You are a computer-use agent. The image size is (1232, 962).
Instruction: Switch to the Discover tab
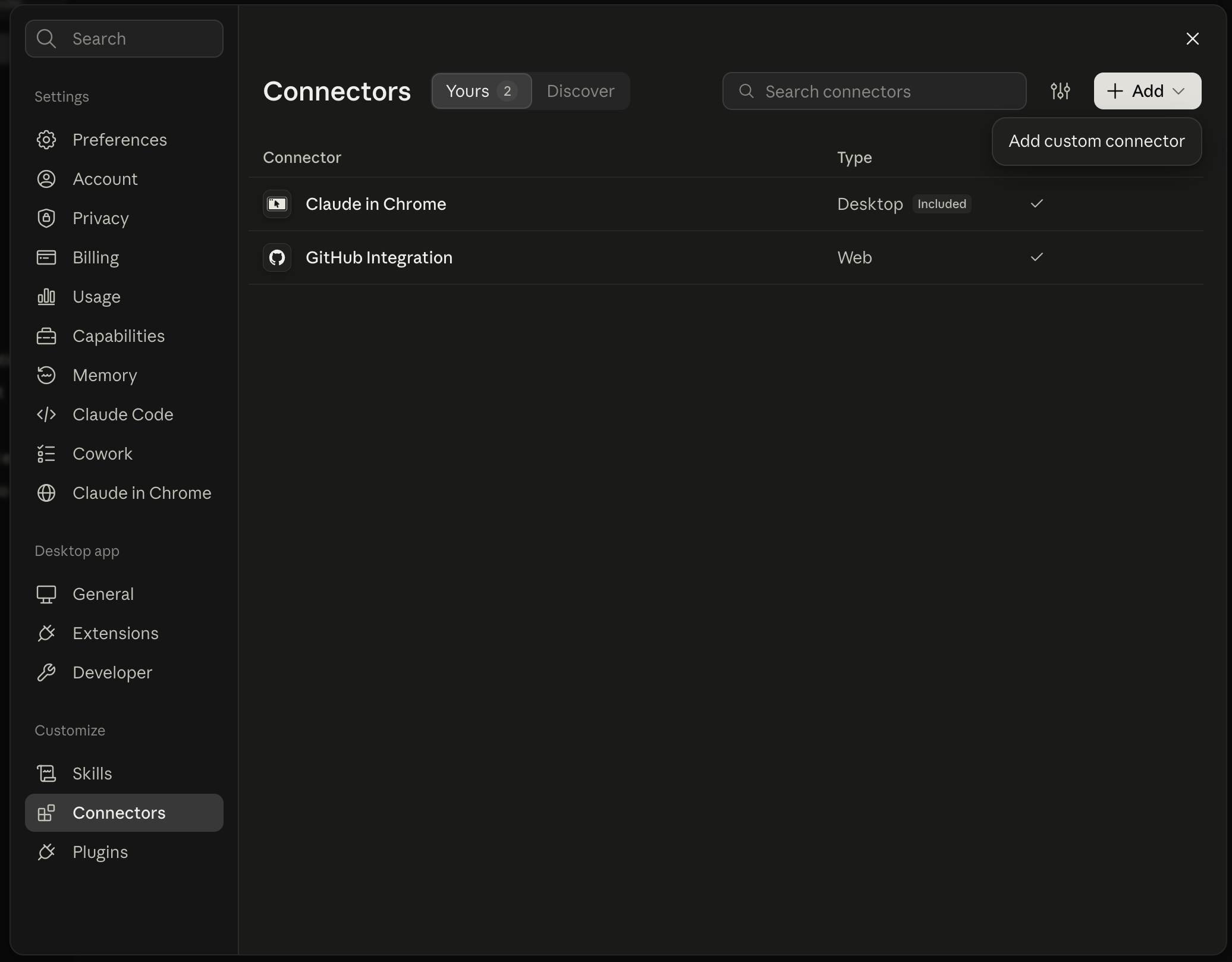(x=580, y=91)
